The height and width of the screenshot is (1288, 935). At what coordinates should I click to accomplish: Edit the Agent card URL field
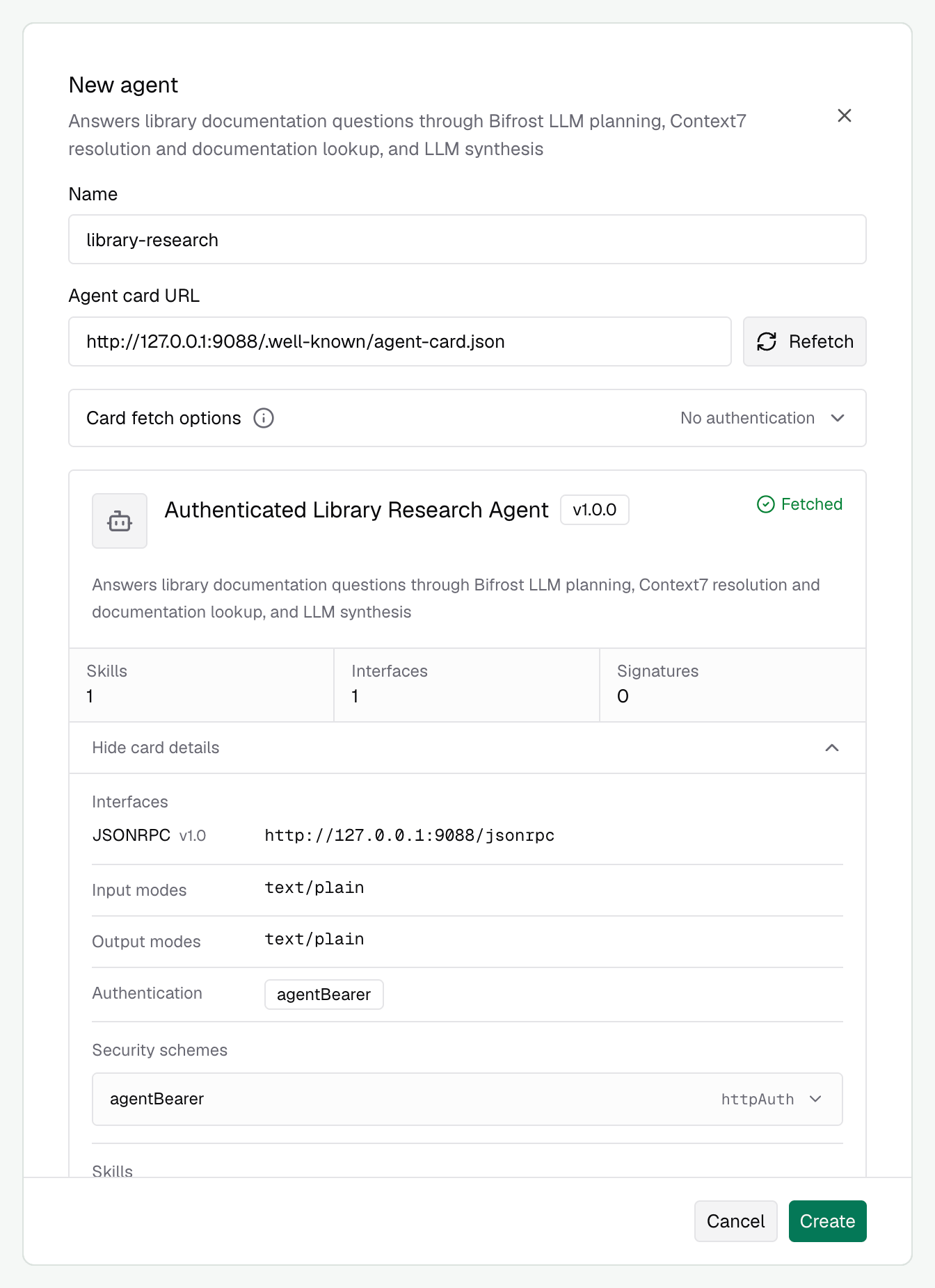[400, 341]
